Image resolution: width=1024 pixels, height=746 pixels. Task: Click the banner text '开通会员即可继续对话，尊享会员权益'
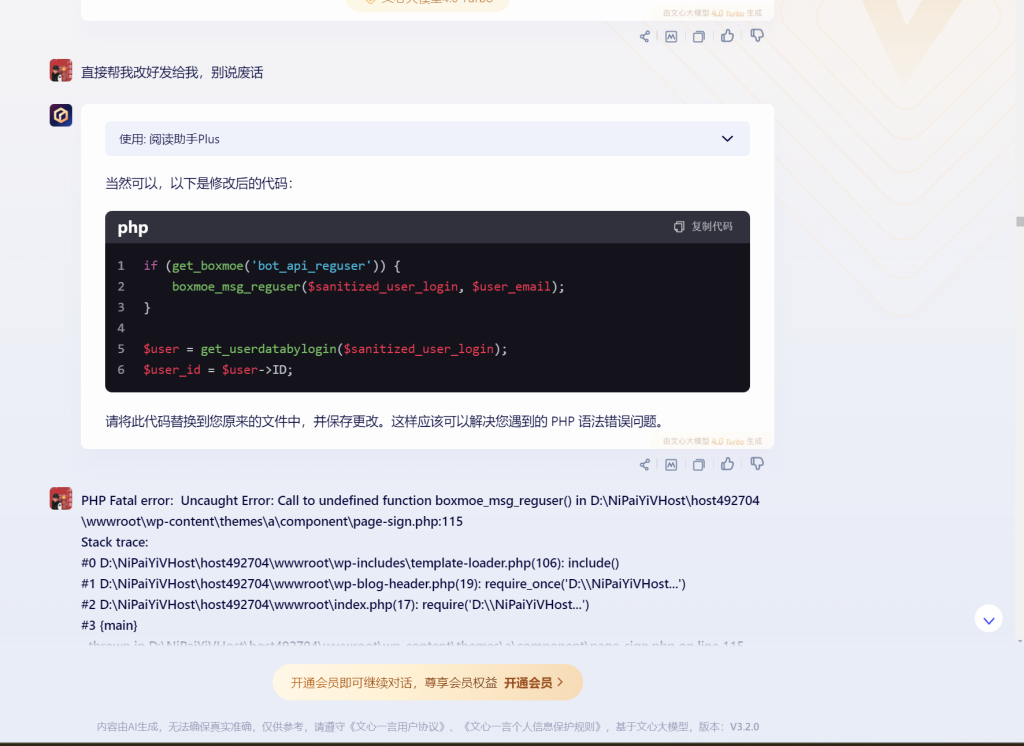(394, 683)
